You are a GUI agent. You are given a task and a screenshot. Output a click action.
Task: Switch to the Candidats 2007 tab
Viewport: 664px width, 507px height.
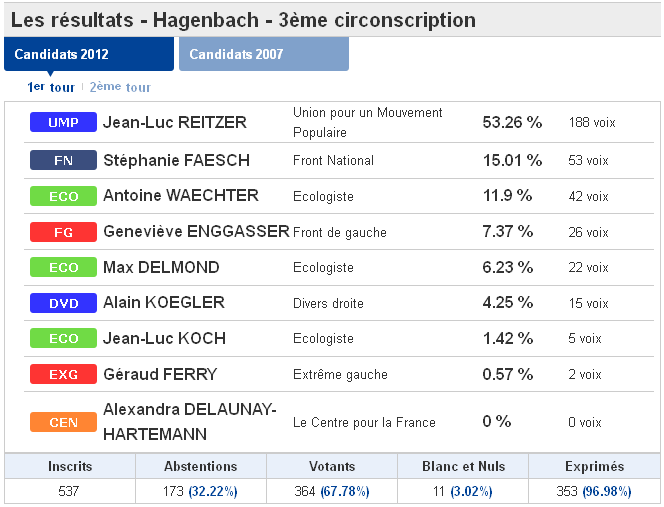tap(264, 54)
